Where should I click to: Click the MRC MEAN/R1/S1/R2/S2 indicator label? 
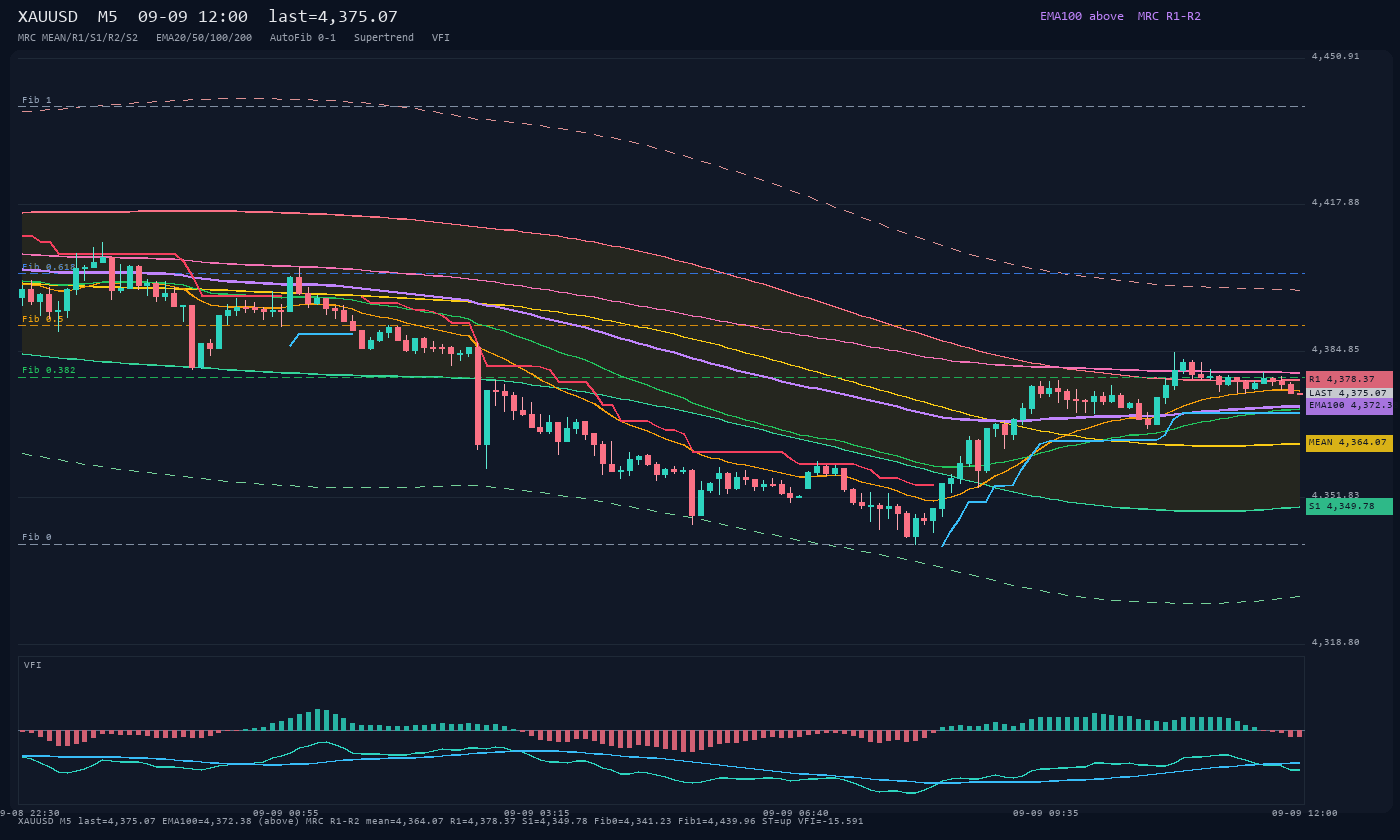pyautogui.click(x=78, y=37)
